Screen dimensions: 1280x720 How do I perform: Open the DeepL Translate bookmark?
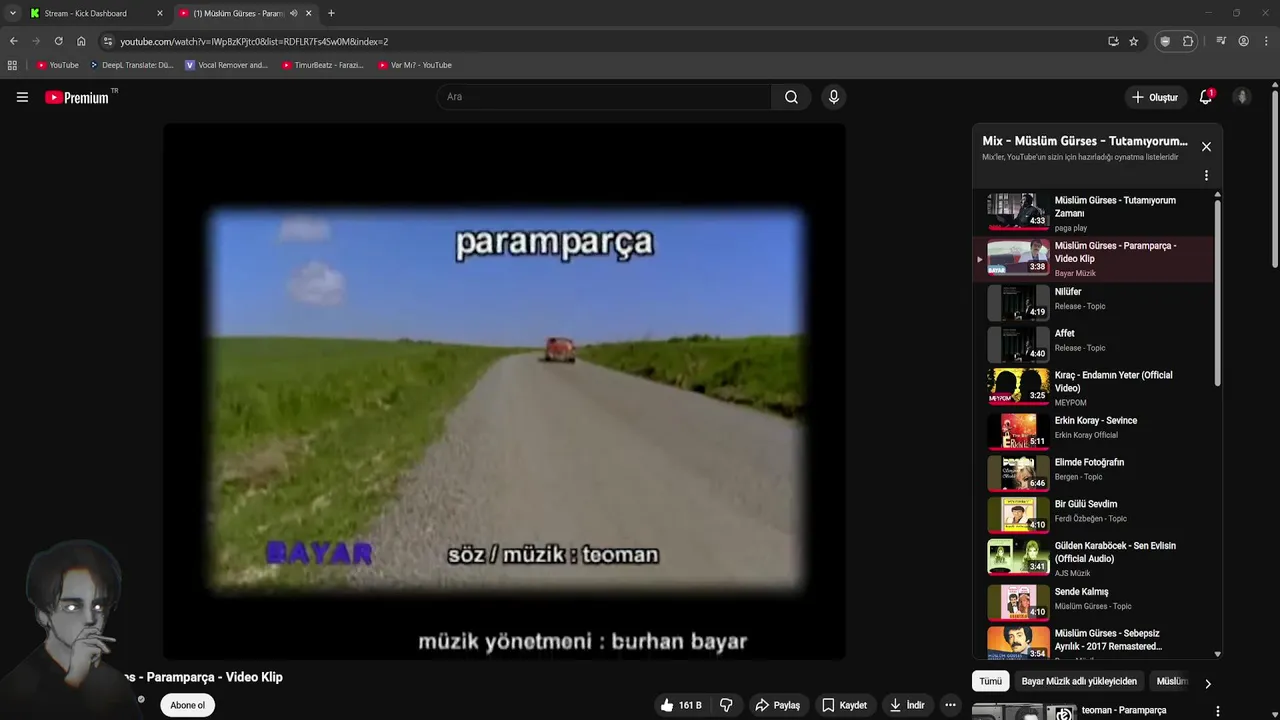[131, 65]
